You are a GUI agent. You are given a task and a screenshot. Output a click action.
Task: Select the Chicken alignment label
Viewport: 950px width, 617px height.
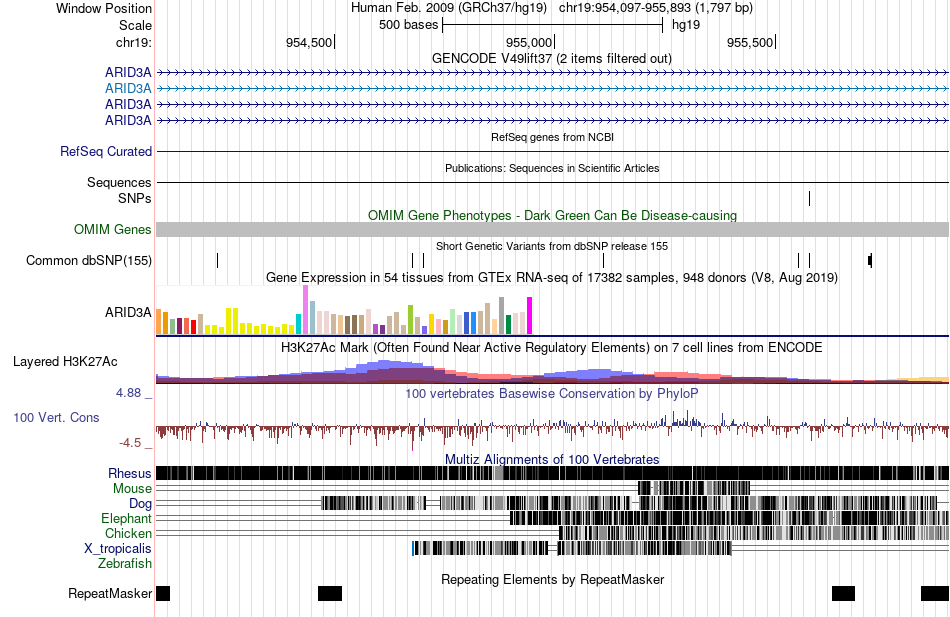[x=128, y=533]
